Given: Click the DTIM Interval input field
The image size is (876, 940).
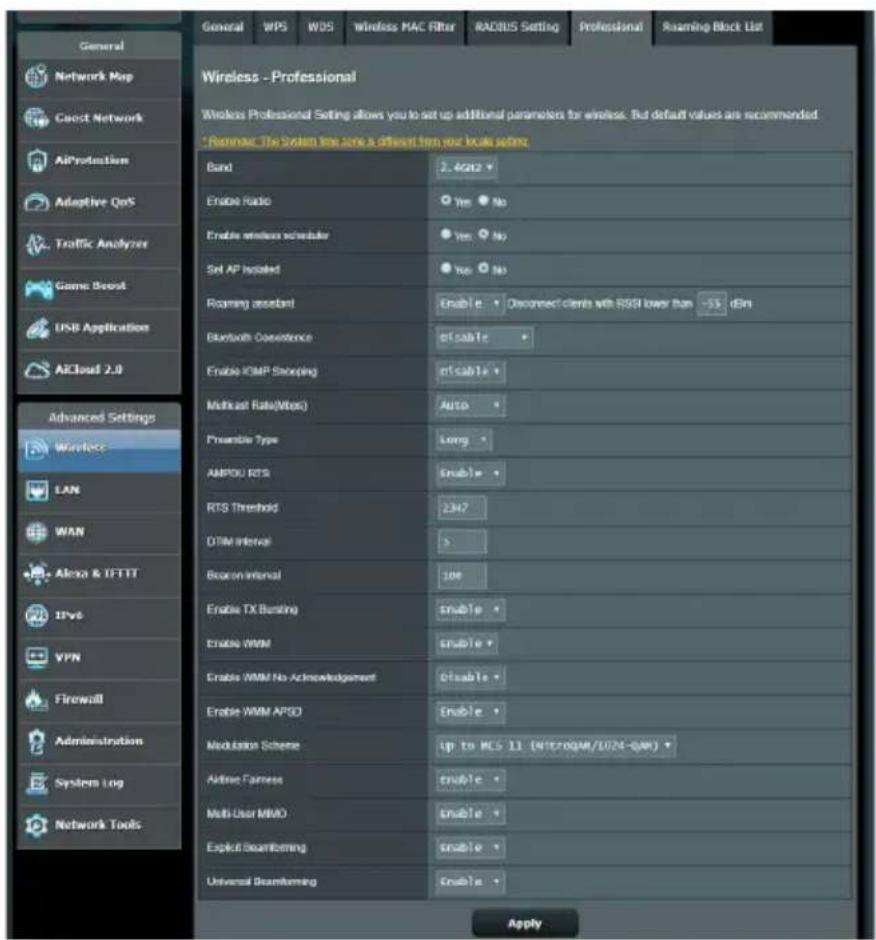Looking at the screenshot, I should click(462, 542).
